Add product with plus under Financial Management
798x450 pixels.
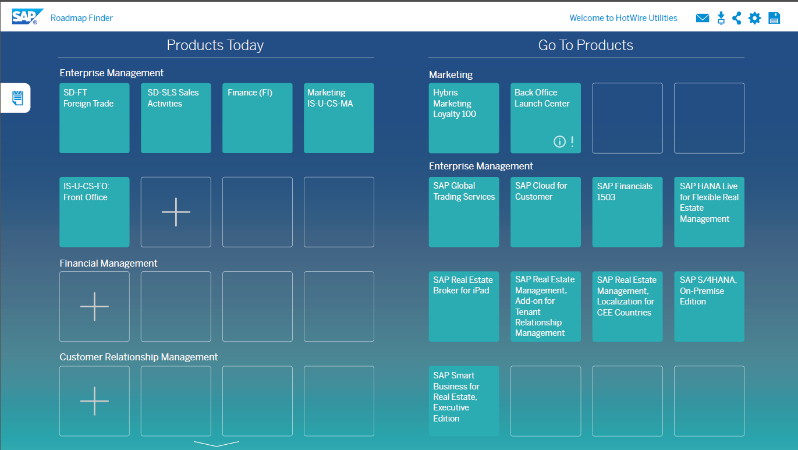tap(94, 306)
